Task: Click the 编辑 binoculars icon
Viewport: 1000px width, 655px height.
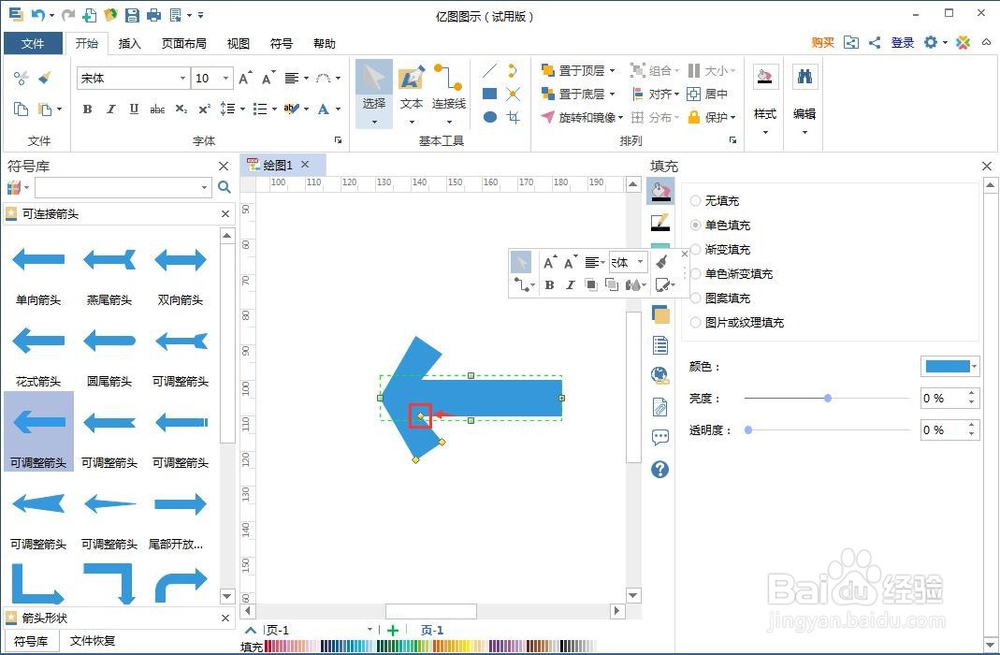Action: 803,76
